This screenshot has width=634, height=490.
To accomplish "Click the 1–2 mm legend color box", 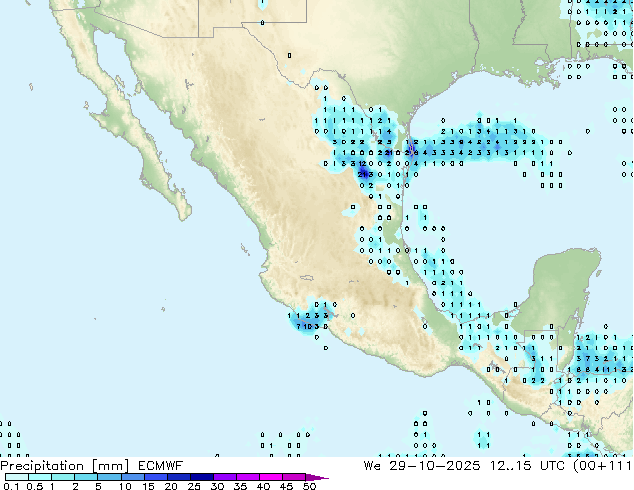I will click(63, 477).
